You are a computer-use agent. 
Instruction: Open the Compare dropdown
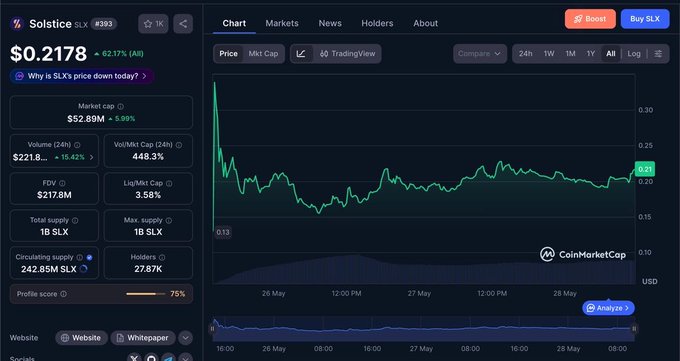point(480,54)
